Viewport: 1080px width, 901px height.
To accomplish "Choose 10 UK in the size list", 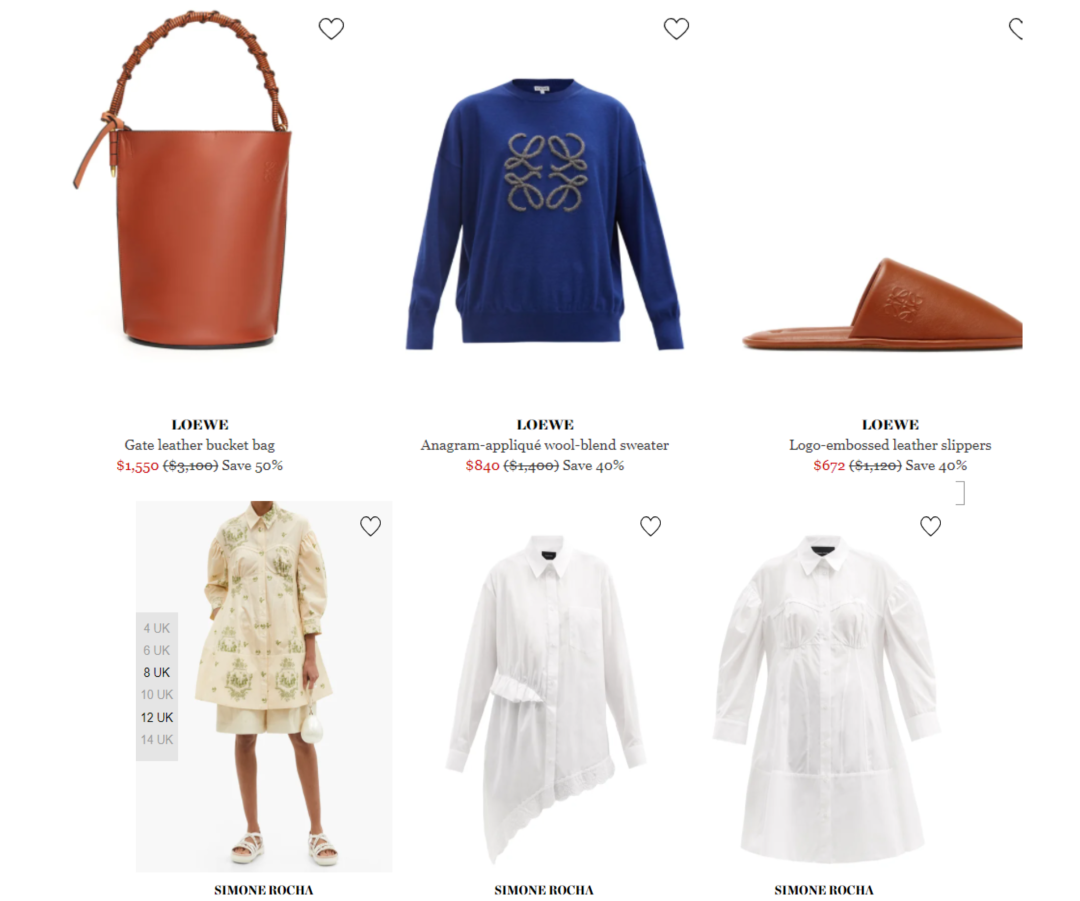I will (156, 694).
